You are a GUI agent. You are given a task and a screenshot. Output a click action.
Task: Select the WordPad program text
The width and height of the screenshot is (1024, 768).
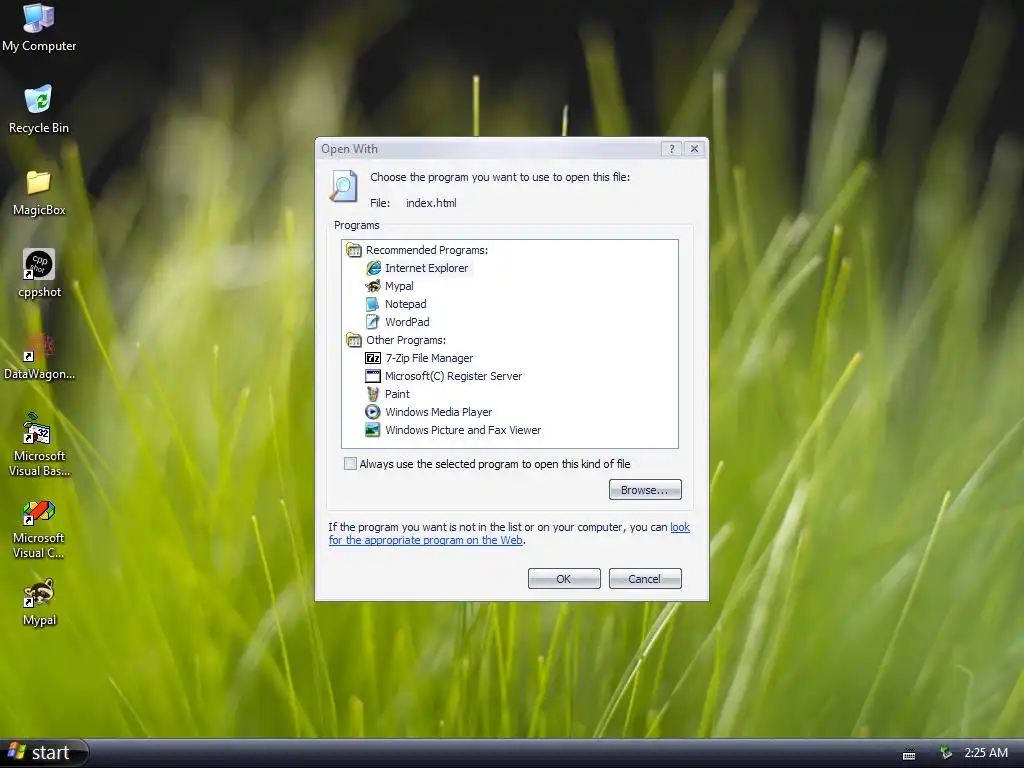[x=407, y=322]
